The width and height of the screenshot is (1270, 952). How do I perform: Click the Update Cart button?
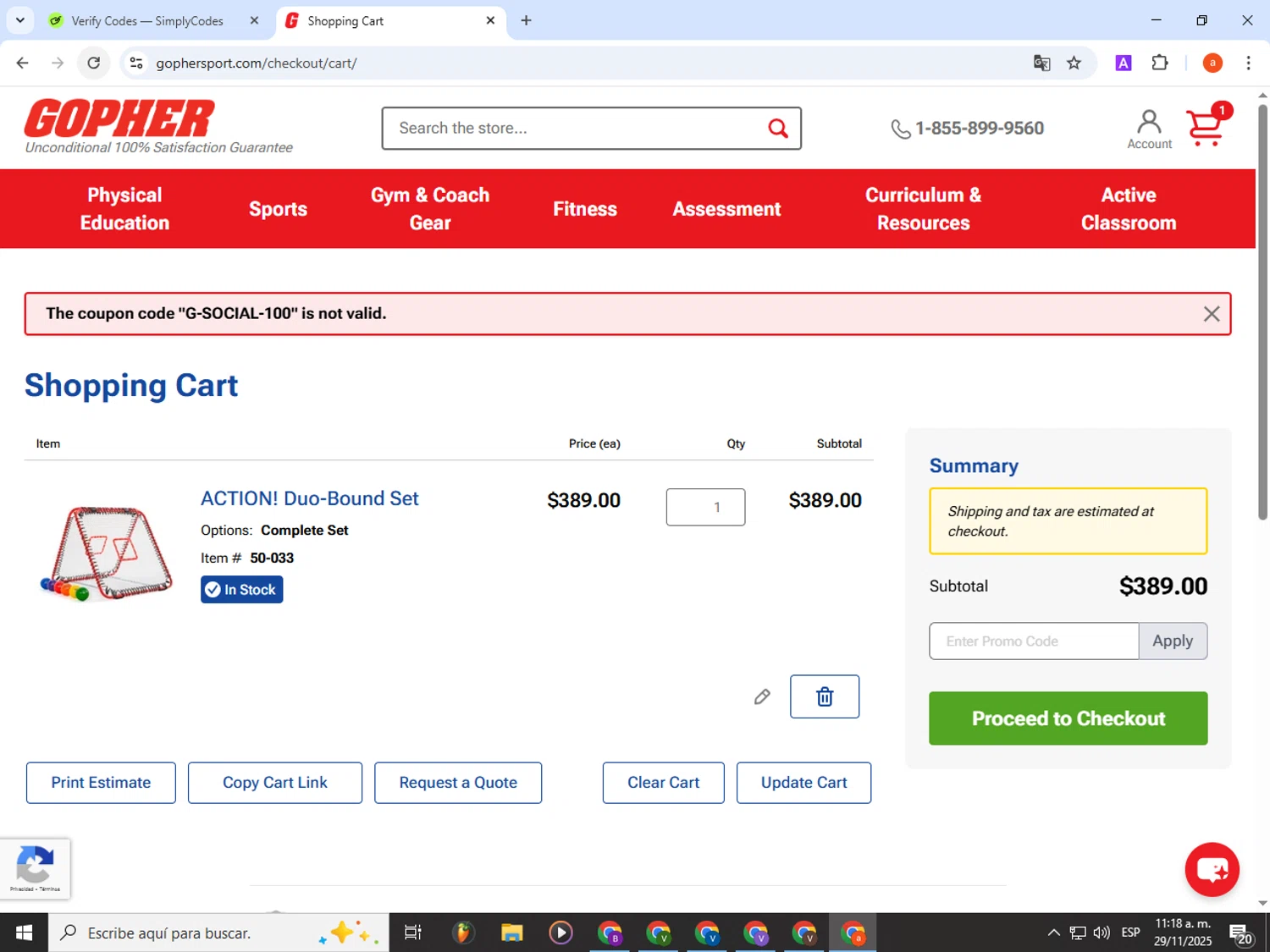803,783
